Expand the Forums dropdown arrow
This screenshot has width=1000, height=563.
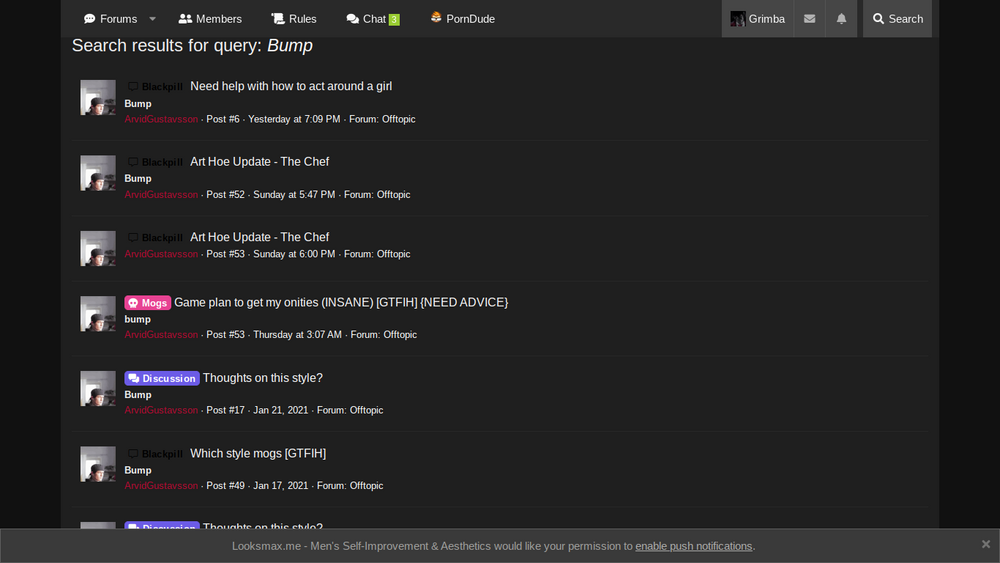coord(152,19)
